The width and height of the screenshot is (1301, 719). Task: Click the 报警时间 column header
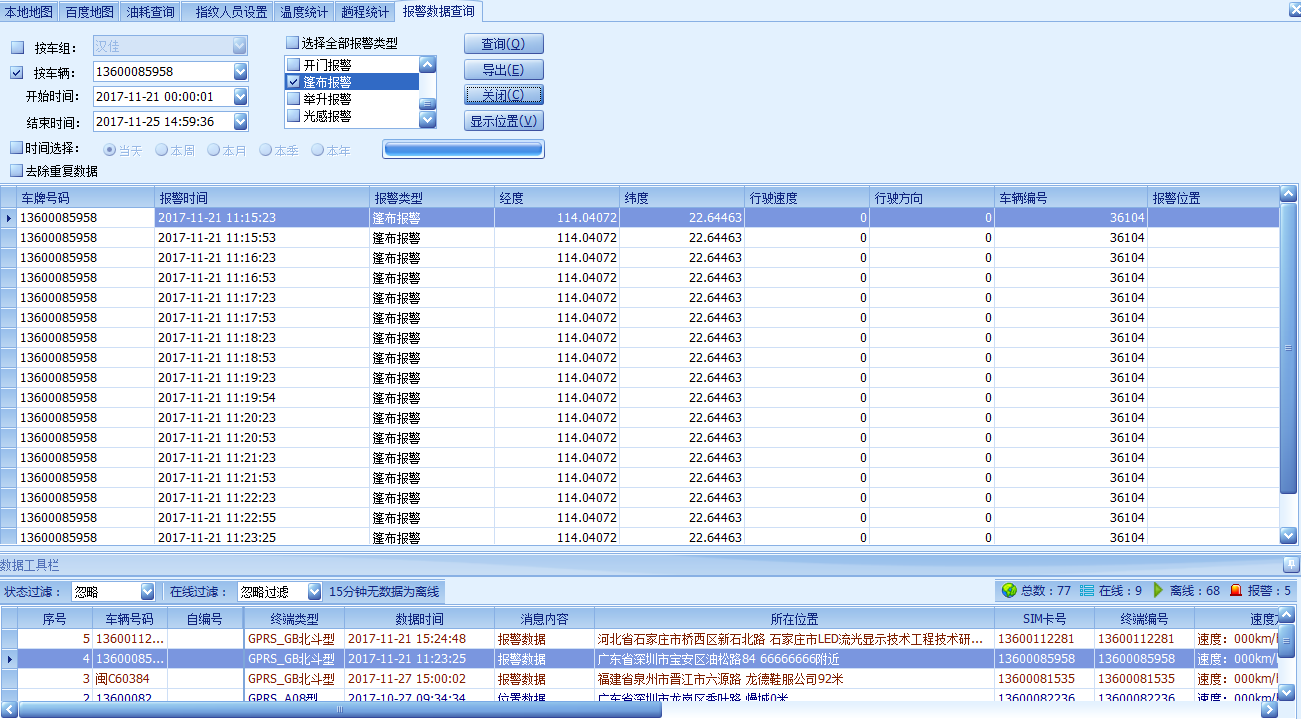pos(260,198)
